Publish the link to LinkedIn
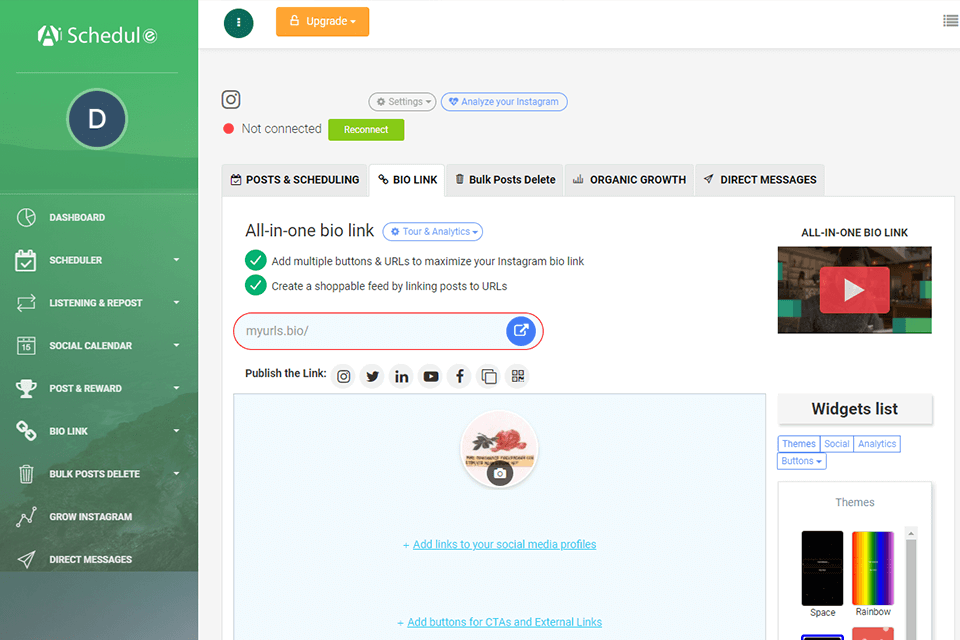This screenshot has width=960, height=640. click(x=402, y=376)
